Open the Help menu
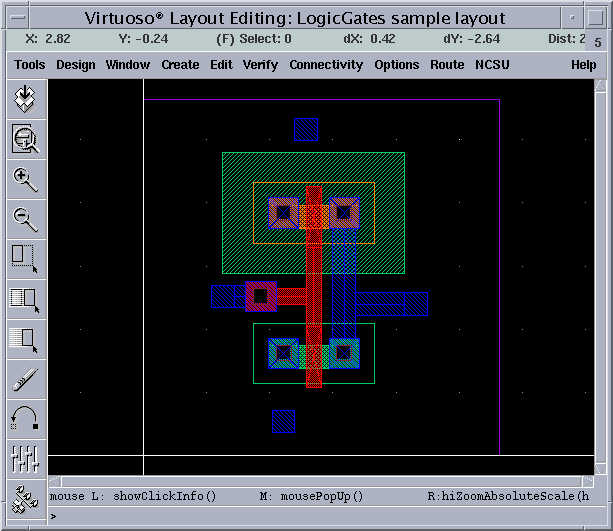This screenshot has height=531, width=613. (583, 65)
